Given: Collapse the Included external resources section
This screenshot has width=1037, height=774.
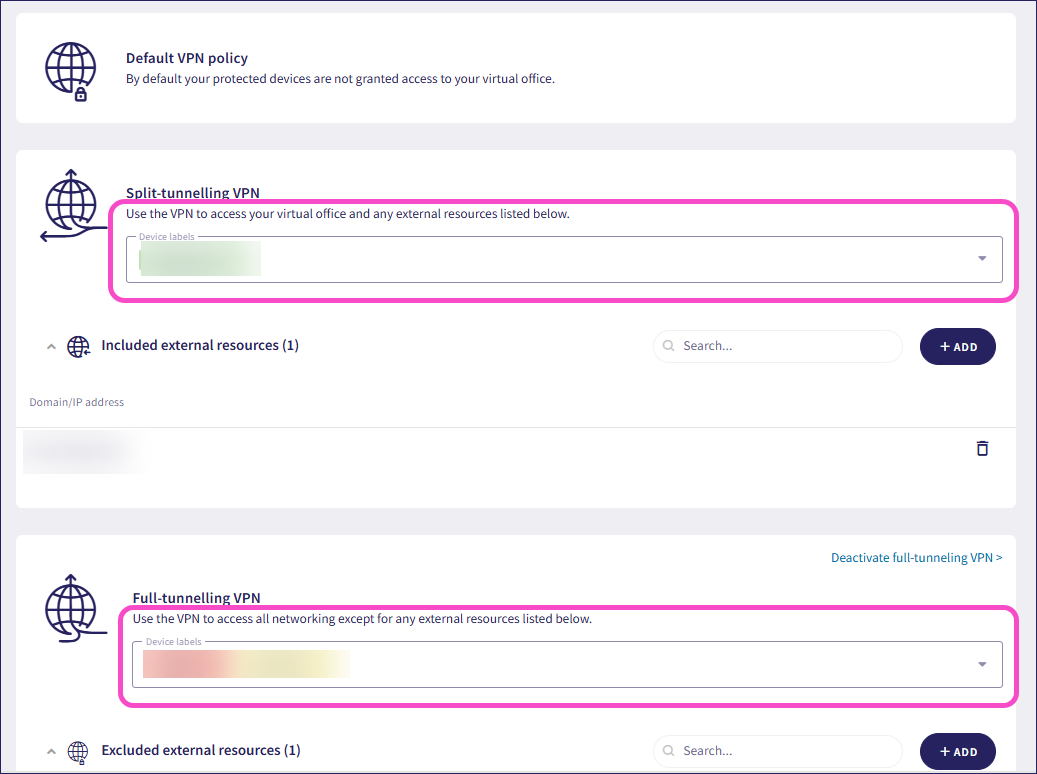Looking at the screenshot, I should click(50, 346).
